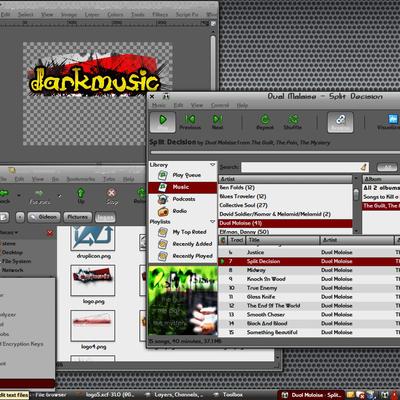
Task: Collapse the Playlists section arrow
Action: 212,222
